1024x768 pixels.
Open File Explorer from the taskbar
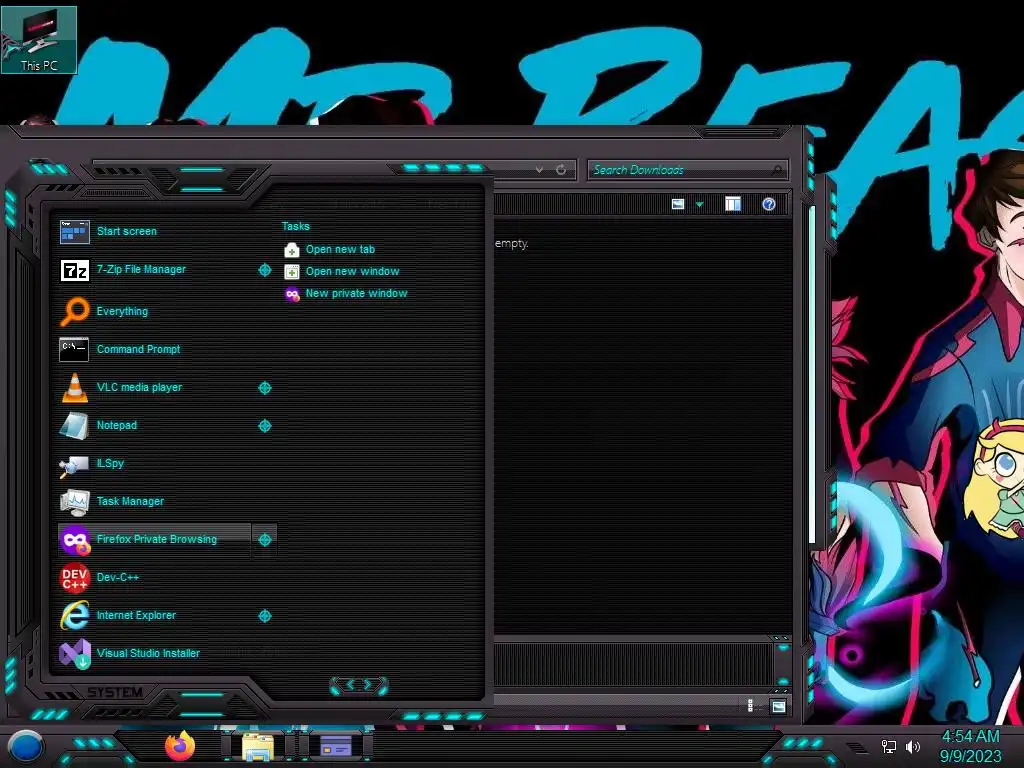[x=258, y=746]
